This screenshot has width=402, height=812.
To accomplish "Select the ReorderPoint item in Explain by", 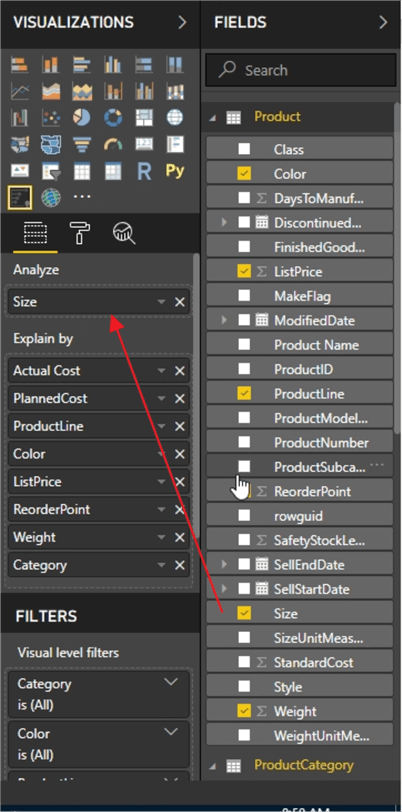I will 98,510.
